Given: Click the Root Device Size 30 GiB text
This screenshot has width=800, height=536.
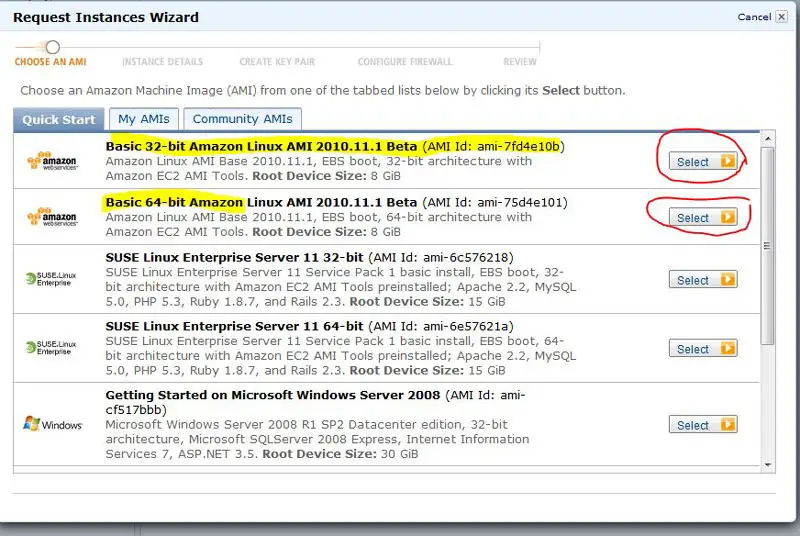Looking at the screenshot, I should tap(340, 454).
